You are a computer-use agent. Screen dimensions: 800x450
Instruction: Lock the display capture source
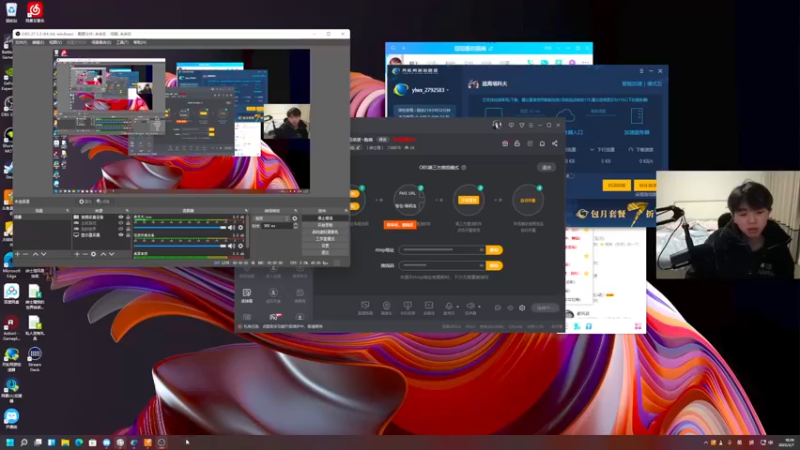tap(128, 235)
